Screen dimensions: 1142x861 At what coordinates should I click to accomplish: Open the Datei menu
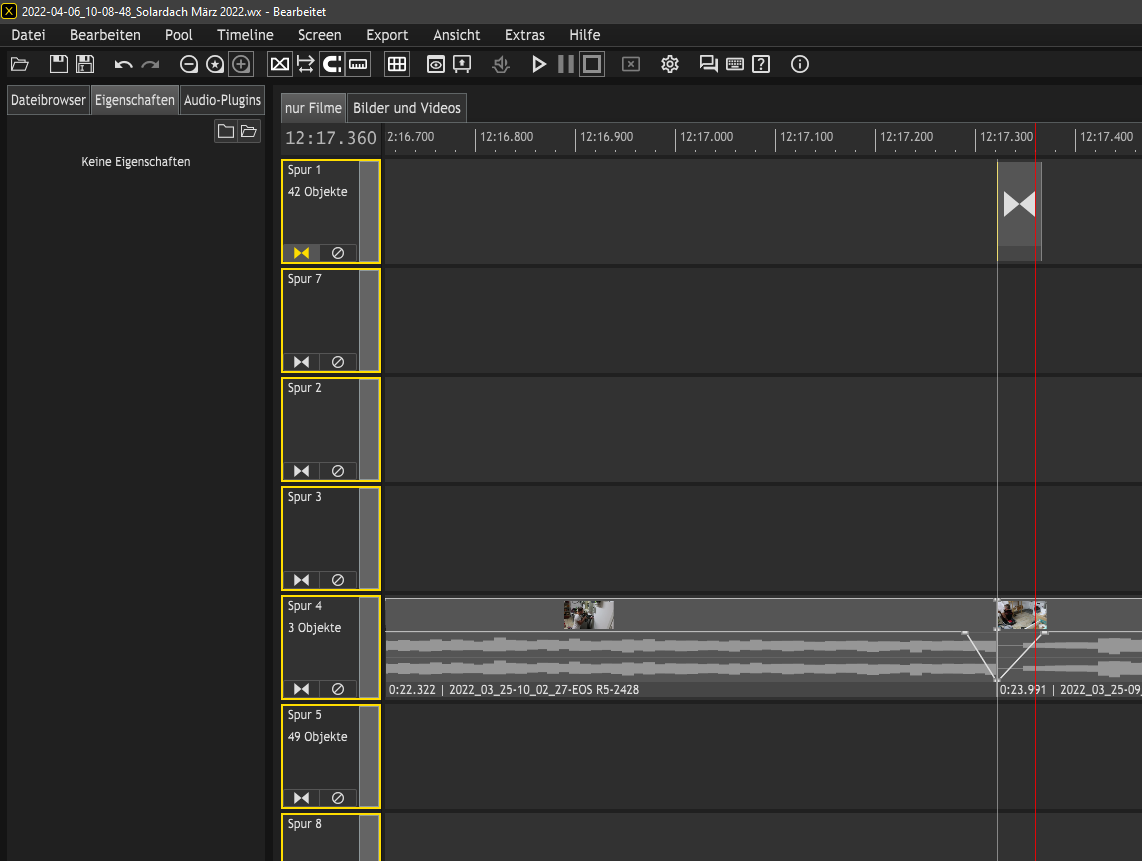28,35
